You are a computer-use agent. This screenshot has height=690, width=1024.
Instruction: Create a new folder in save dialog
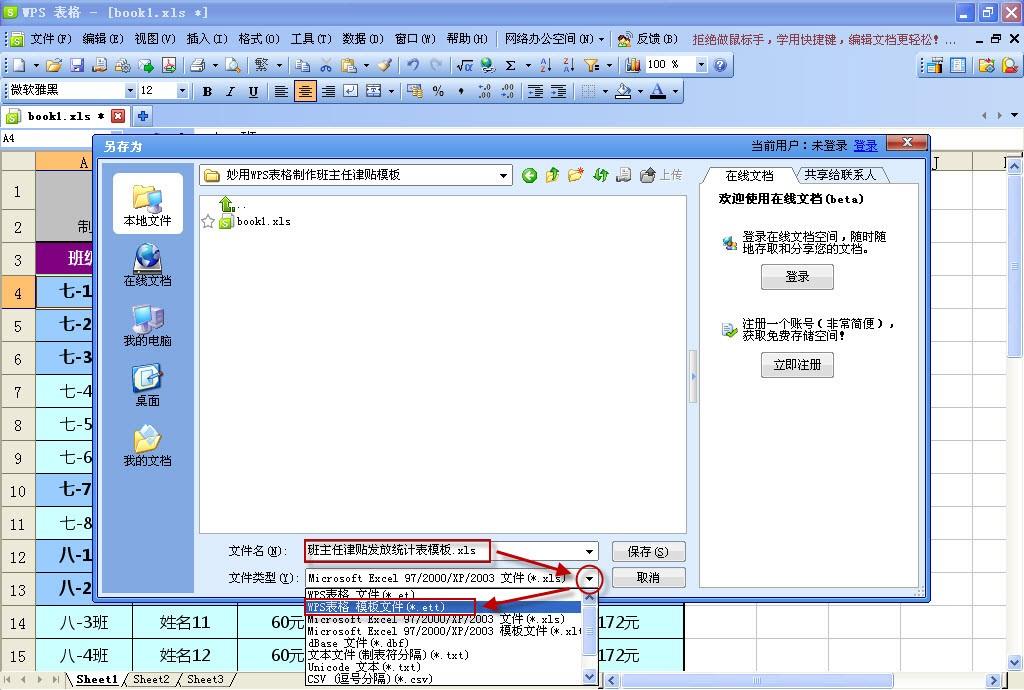576,175
